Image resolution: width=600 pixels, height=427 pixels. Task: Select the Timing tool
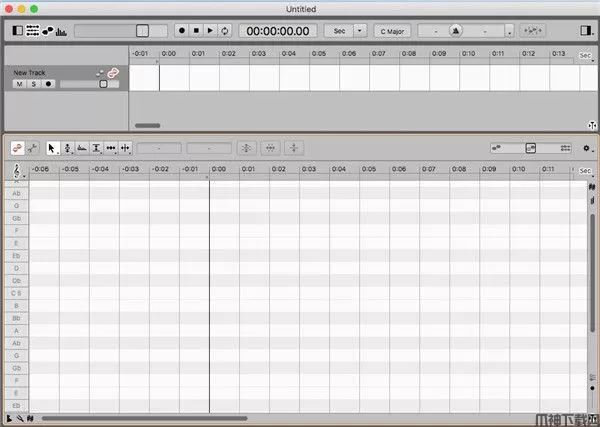(111, 148)
